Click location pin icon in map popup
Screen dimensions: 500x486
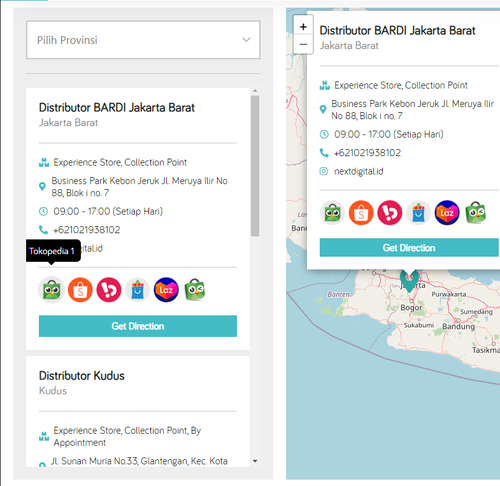[x=323, y=109]
